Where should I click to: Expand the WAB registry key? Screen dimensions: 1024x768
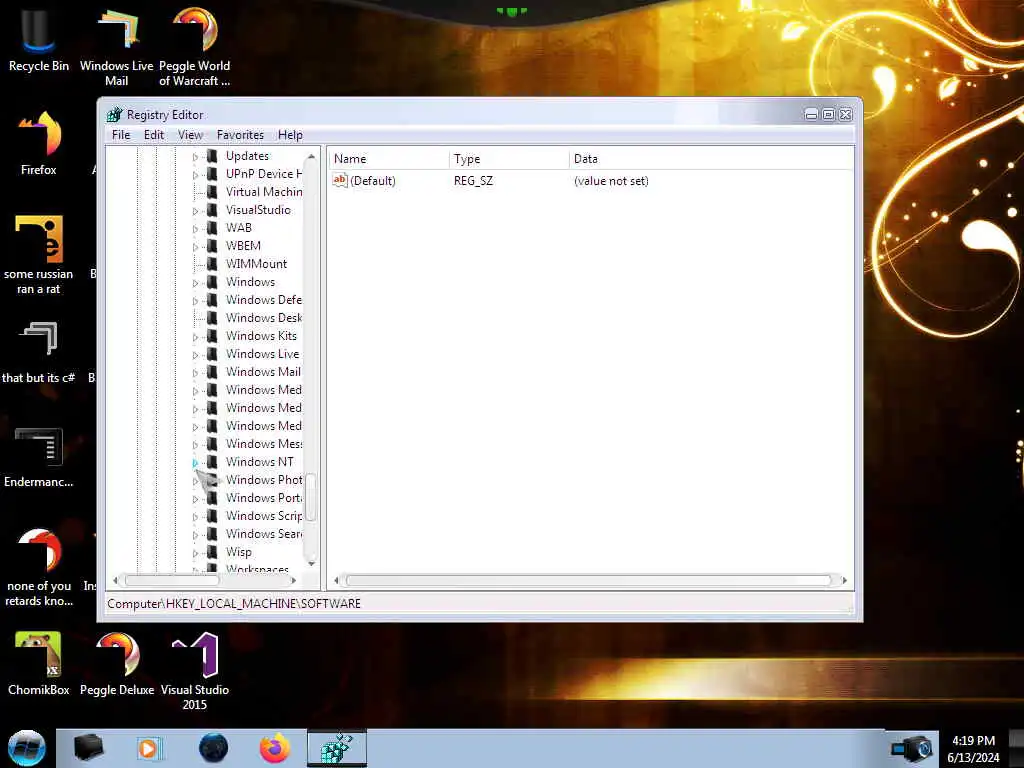[195, 229]
